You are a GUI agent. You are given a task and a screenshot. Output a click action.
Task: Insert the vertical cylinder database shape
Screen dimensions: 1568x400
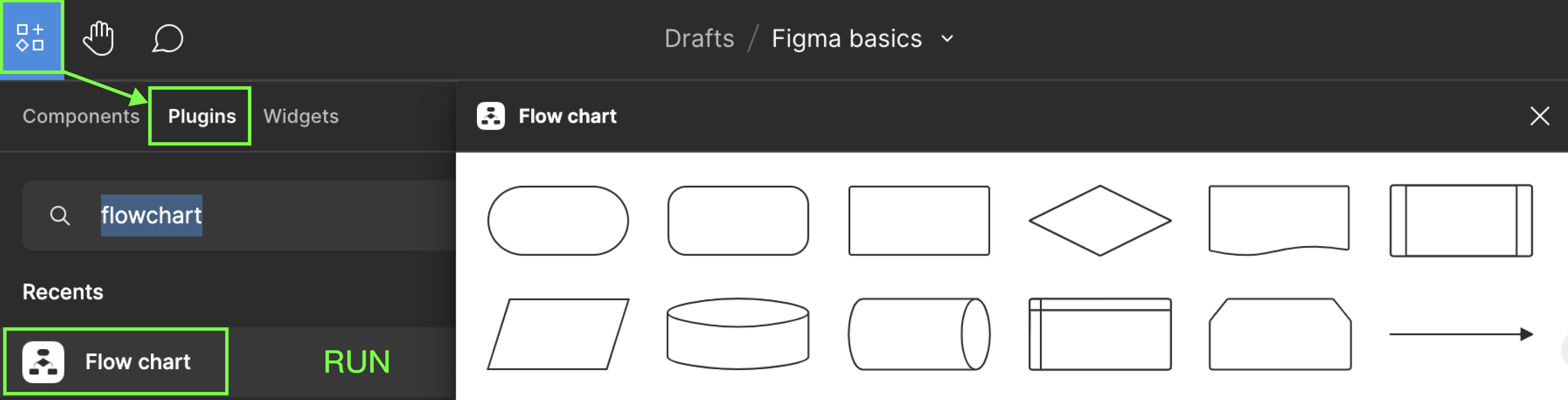pos(738,334)
